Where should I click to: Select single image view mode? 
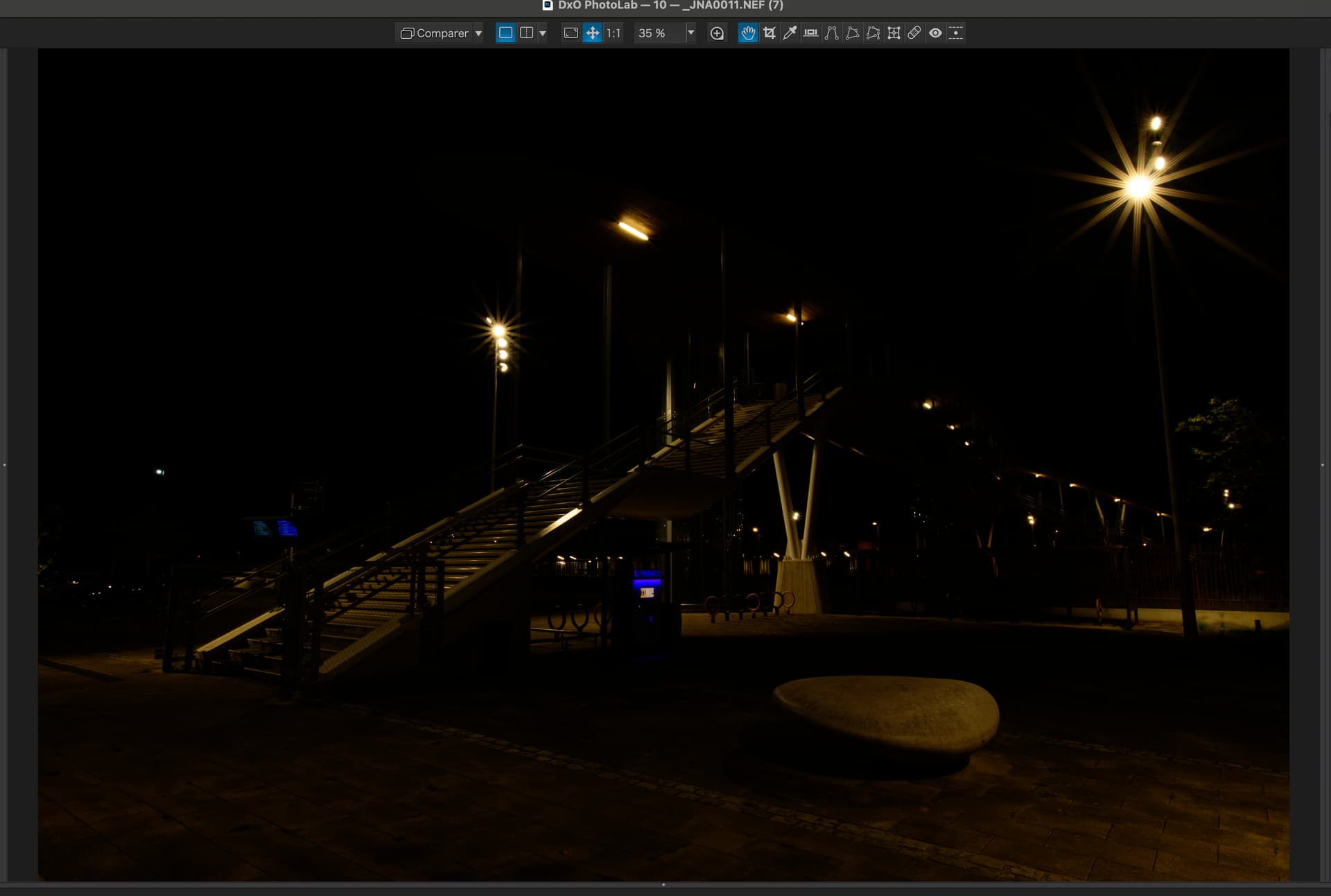[x=505, y=33]
